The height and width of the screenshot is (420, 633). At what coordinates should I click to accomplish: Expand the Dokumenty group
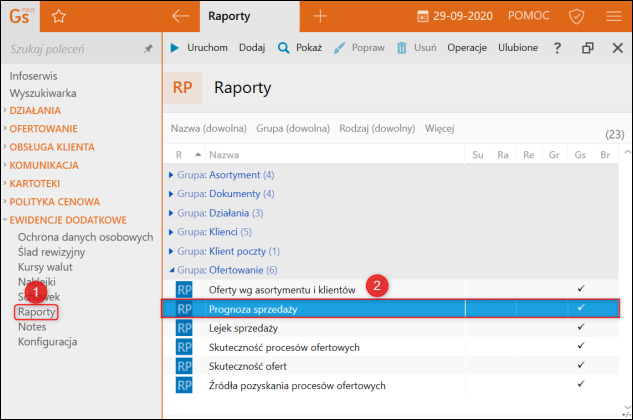[171, 194]
